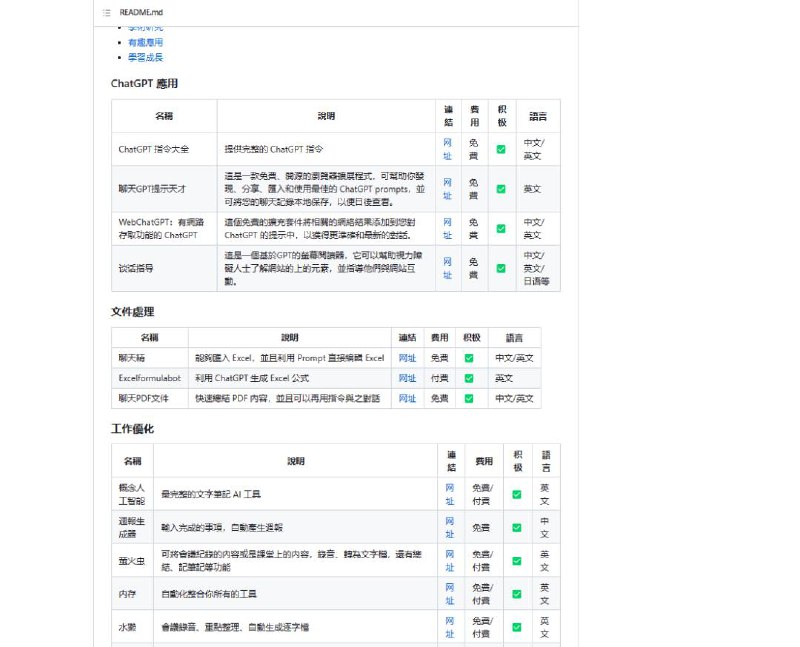Open the 網址 link for ChatGPT 指令大全
The height and width of the screenshot is (647, 800).
[x=447, y=150]
